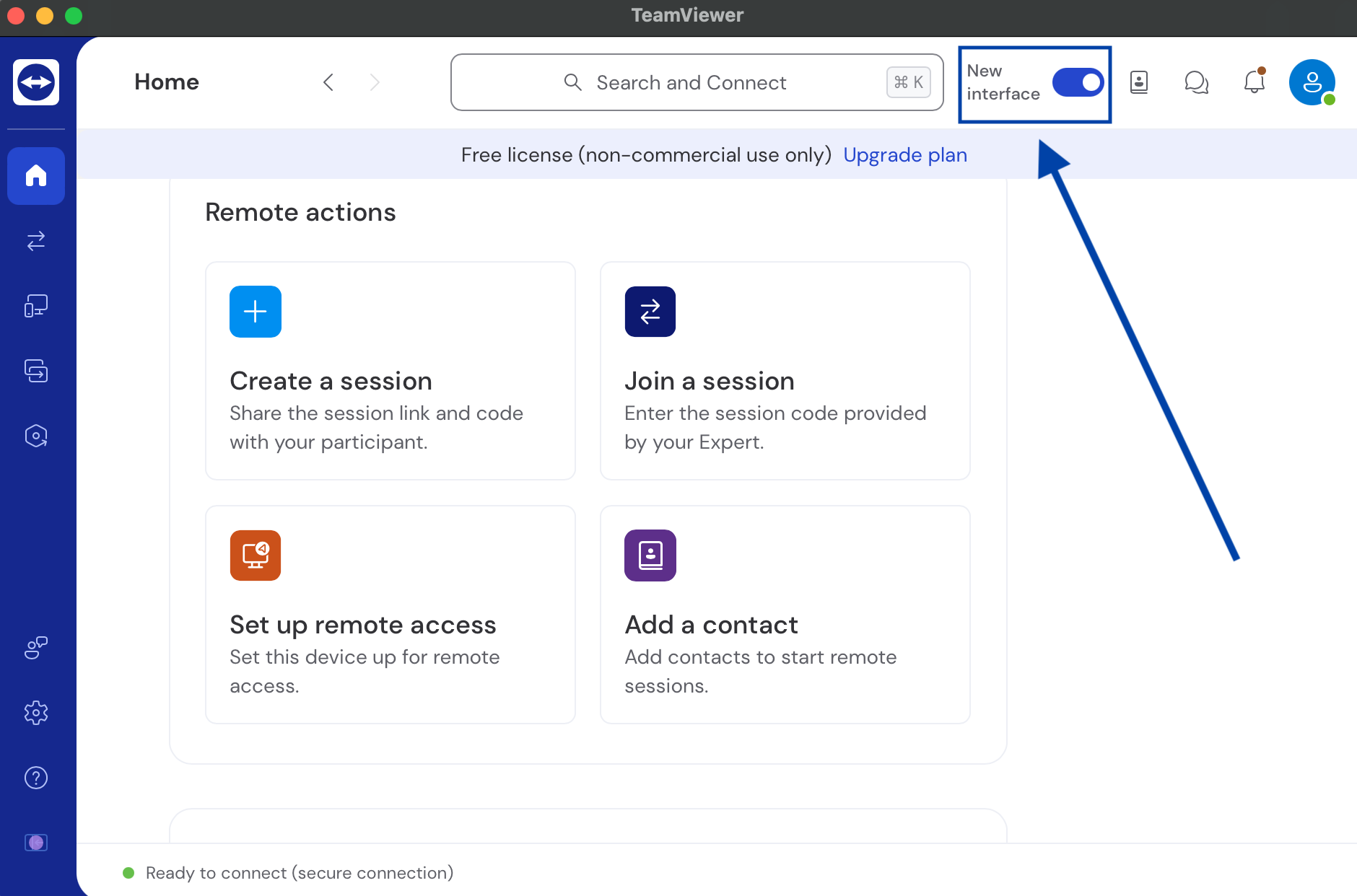Open the Join a session card

point(785,371)
